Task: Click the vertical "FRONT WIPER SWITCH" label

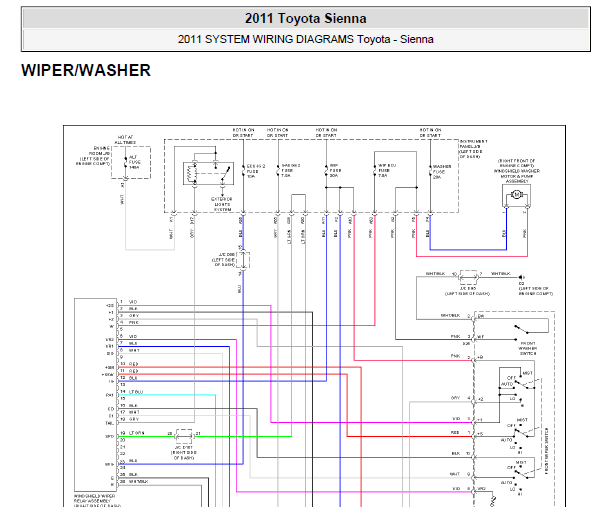Action: [546, 451]
